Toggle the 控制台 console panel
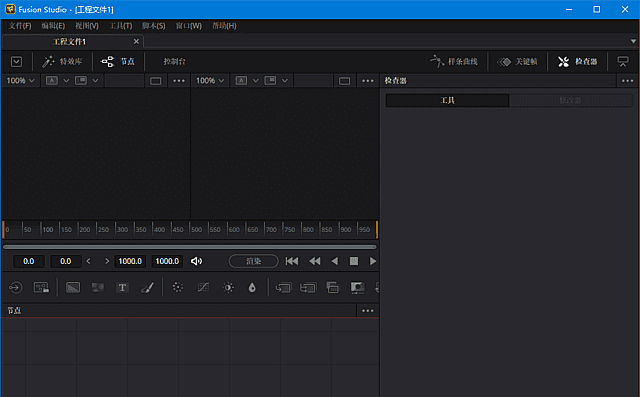Image resolution: width=640 pixels, height=397 pixels. pyautogui.click(x=175, y=62)
